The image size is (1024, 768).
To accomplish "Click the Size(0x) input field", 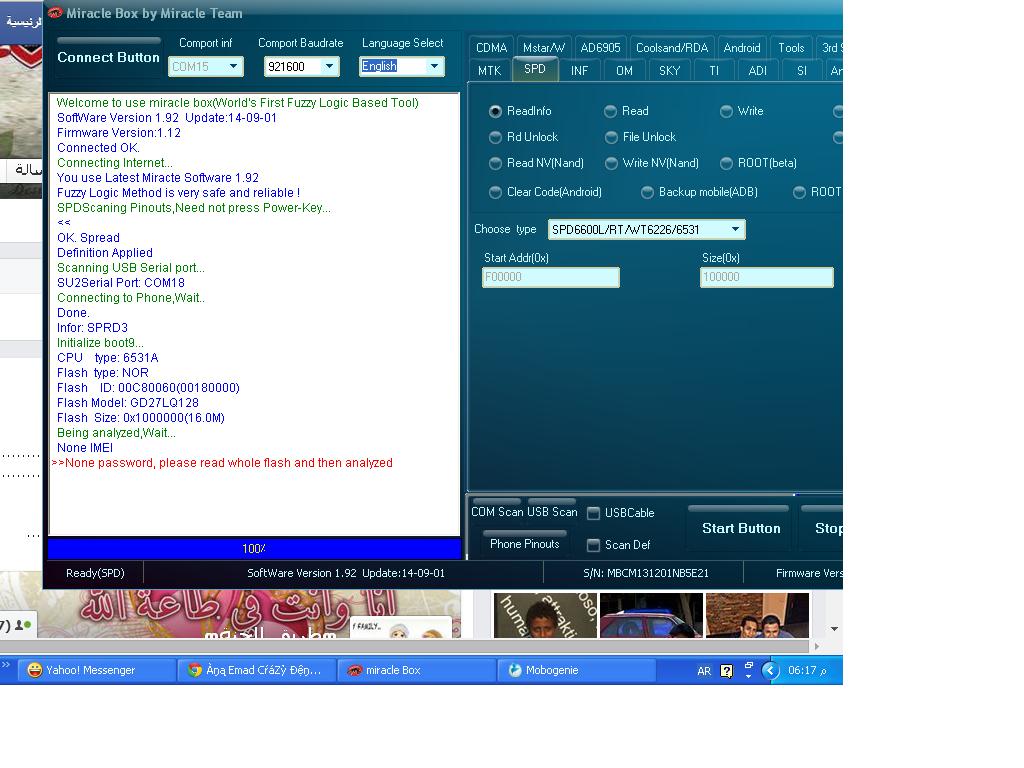I will 767,277.
